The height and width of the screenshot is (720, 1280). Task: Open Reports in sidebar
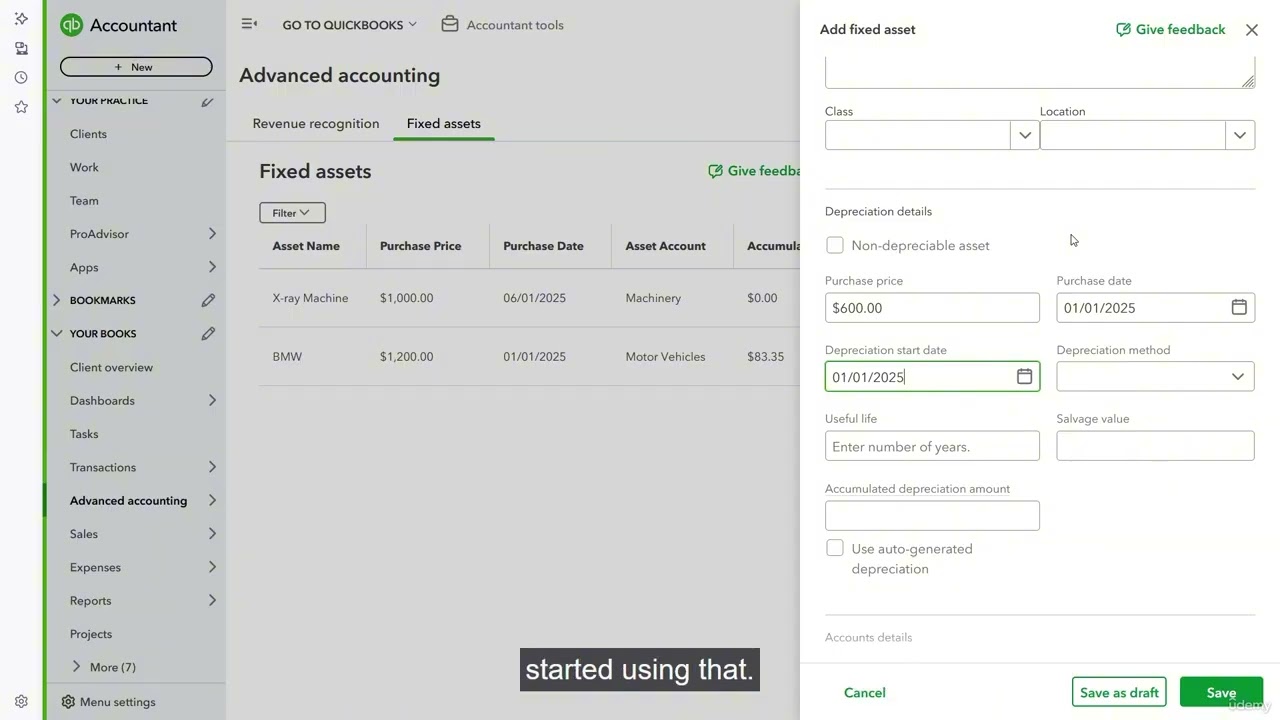click(90, 601)
